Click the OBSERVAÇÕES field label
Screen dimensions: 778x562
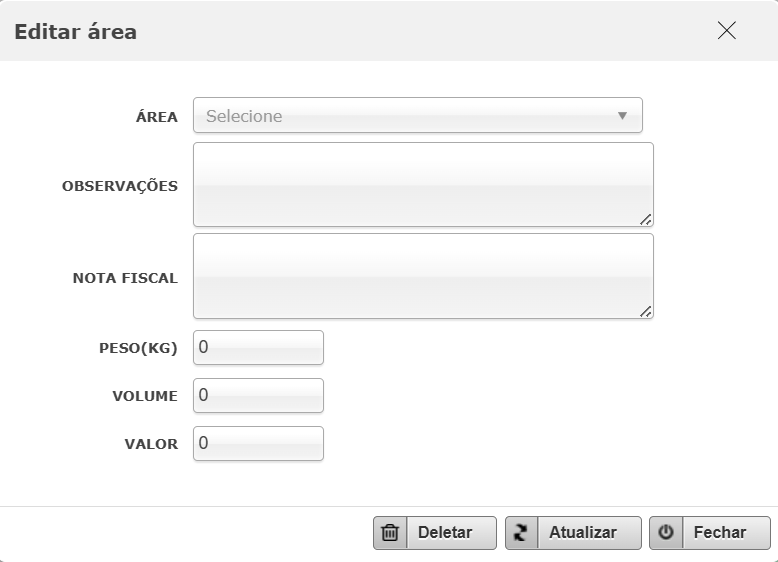[120, 186]
